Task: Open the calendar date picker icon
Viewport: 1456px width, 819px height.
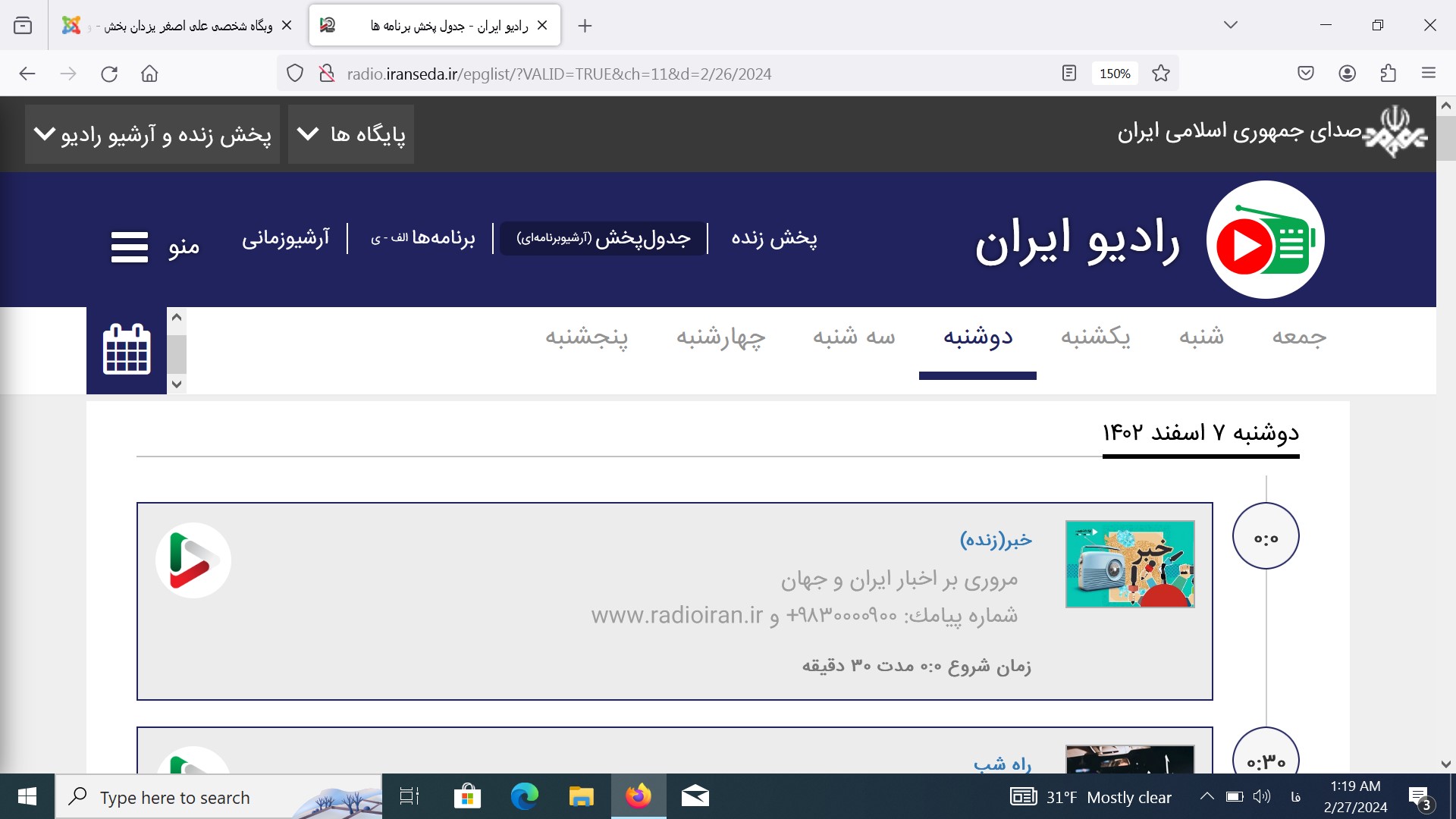Action: [127, 350]
